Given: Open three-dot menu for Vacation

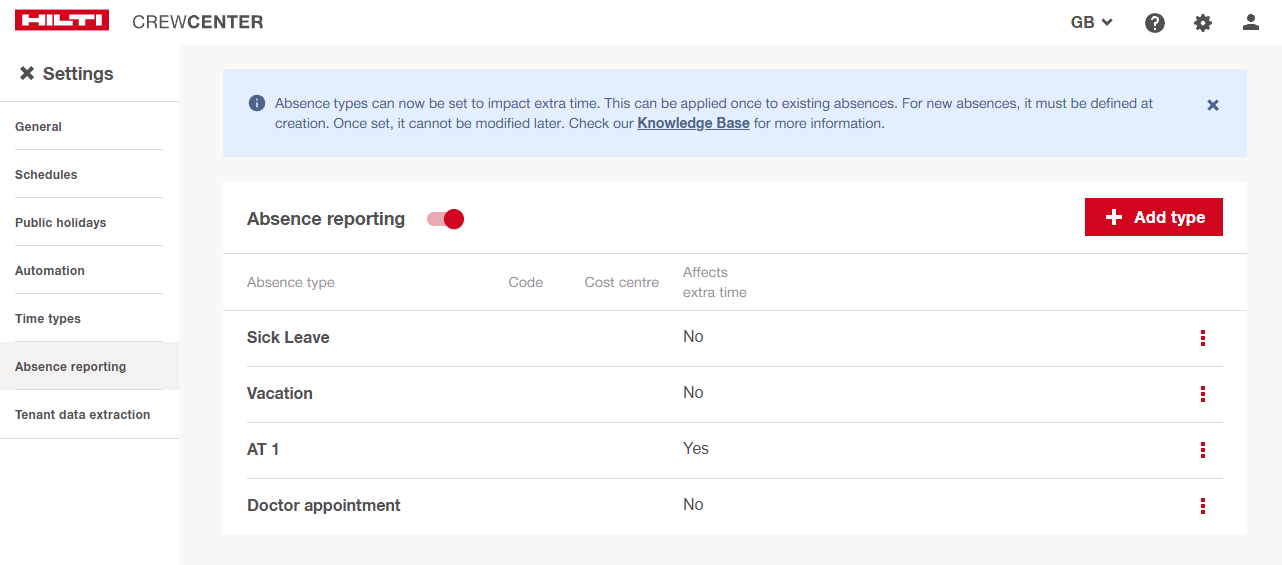Looking at the screenshot, I should 1202,394.
